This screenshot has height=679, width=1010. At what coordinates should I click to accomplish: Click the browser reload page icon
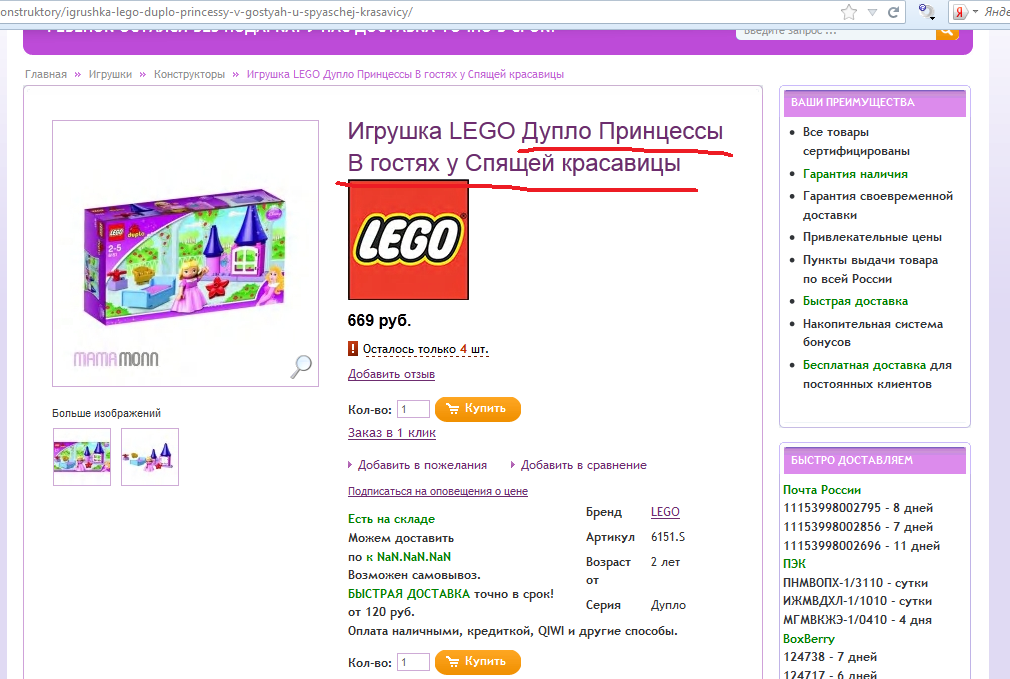pyautogui.click(x=894, y=12)
